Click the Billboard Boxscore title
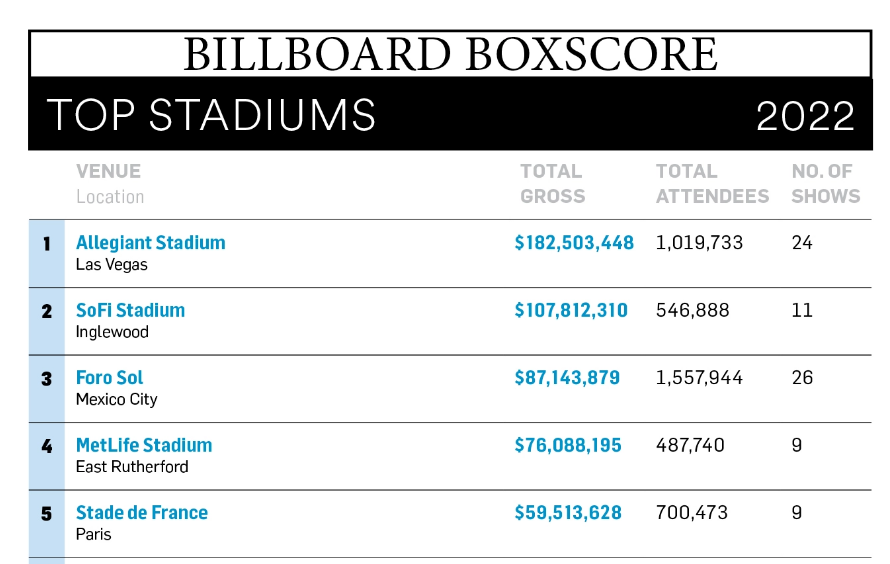The image size is (890, 564). tap(450, 54)
